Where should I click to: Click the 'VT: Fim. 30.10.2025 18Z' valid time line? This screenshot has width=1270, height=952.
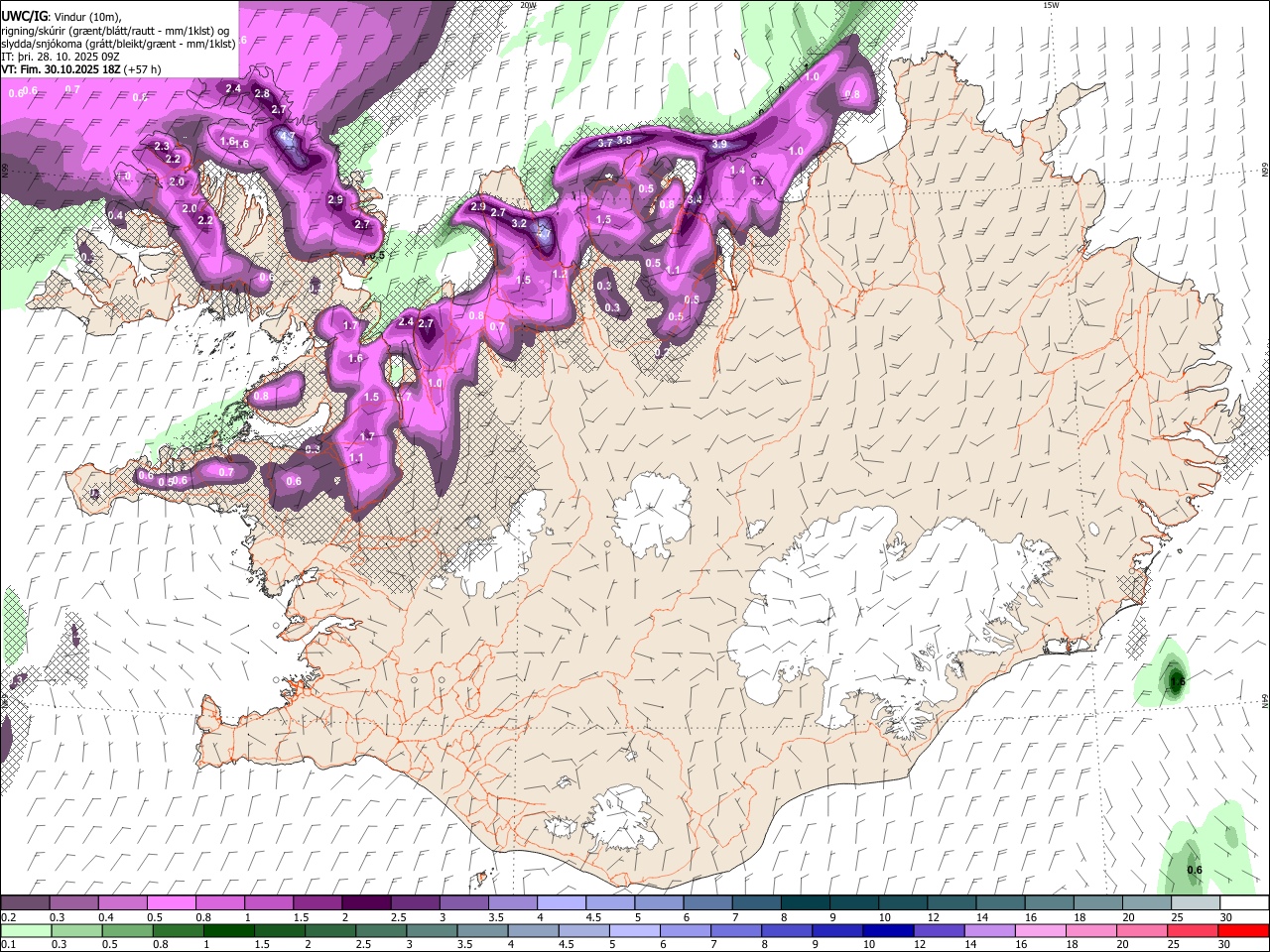click(x=63, y=69)
